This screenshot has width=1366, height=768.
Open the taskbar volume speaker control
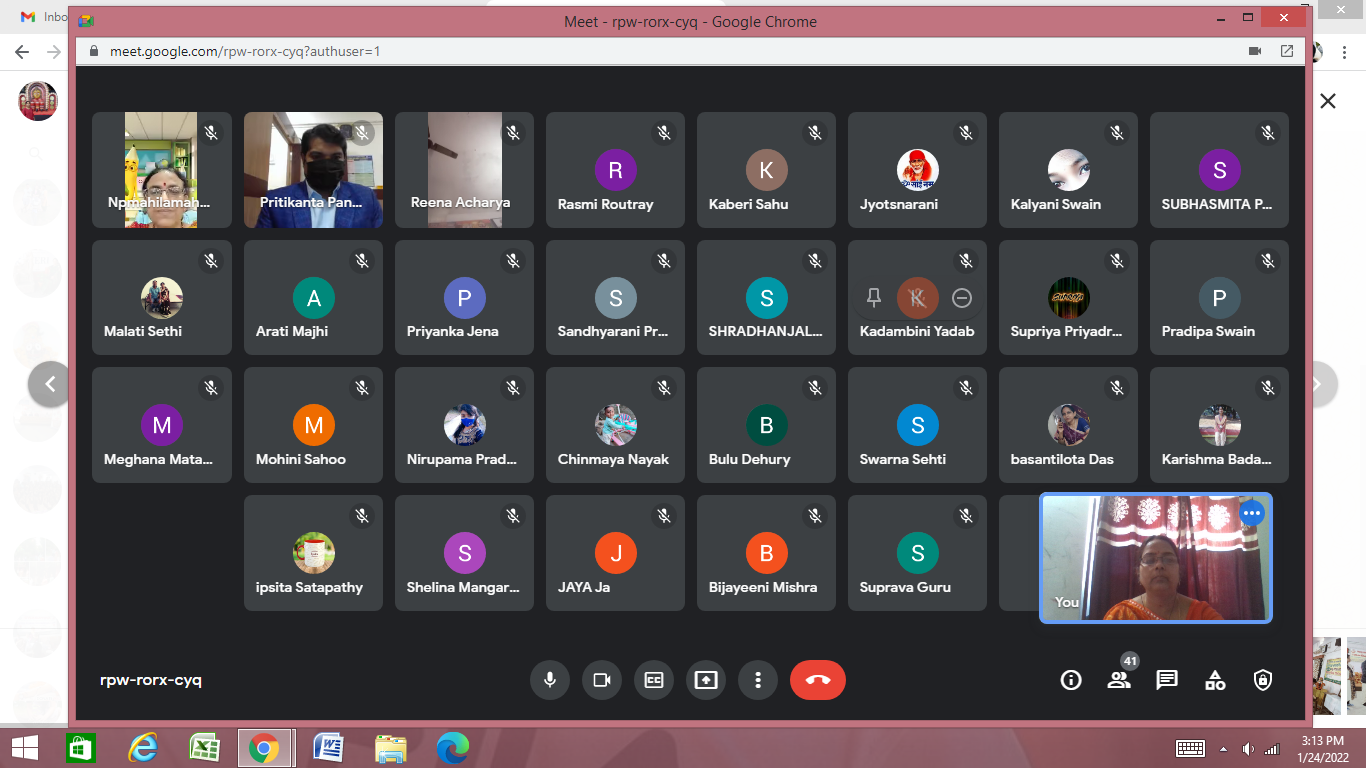pos(1248,749)
